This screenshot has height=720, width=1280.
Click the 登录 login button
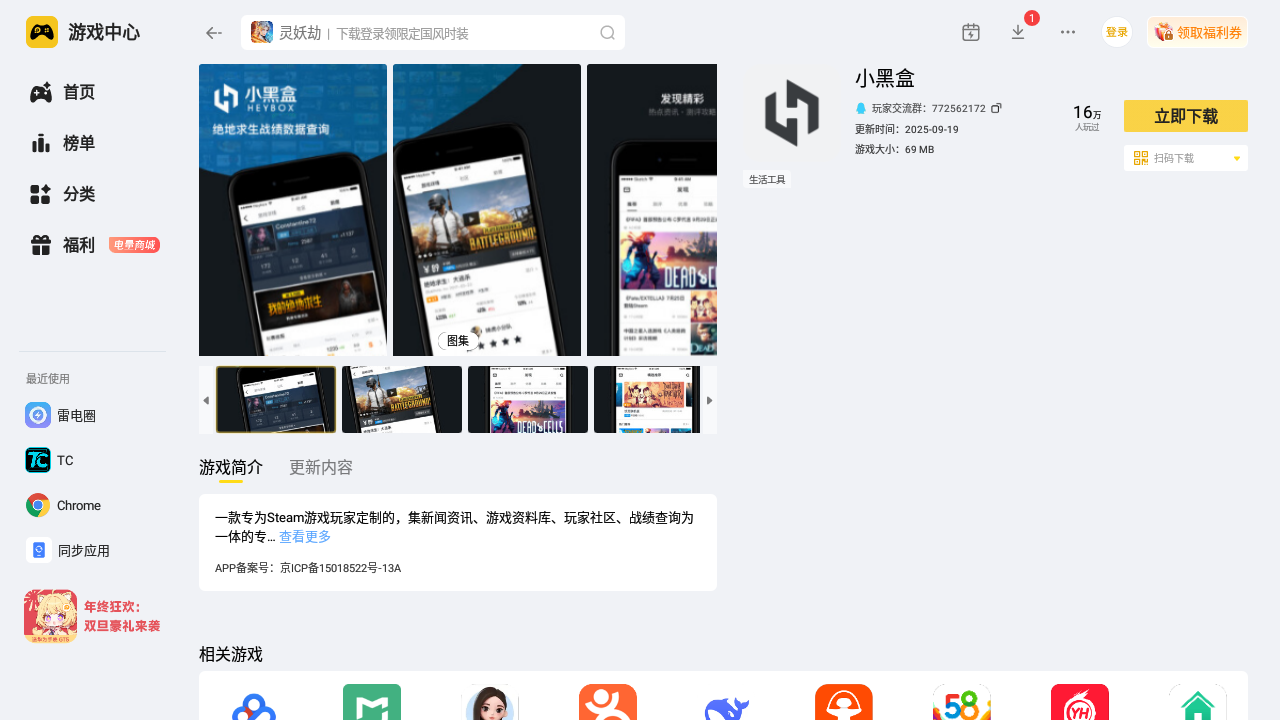pyautogui.click(x=1117, y=32)
